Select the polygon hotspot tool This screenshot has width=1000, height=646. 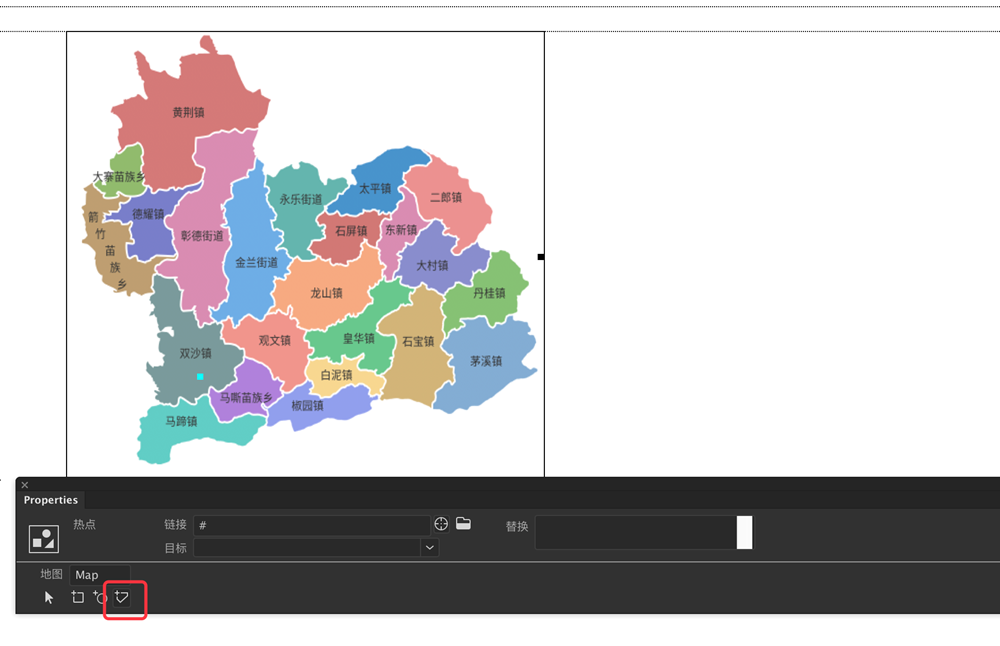click(122, 597)
